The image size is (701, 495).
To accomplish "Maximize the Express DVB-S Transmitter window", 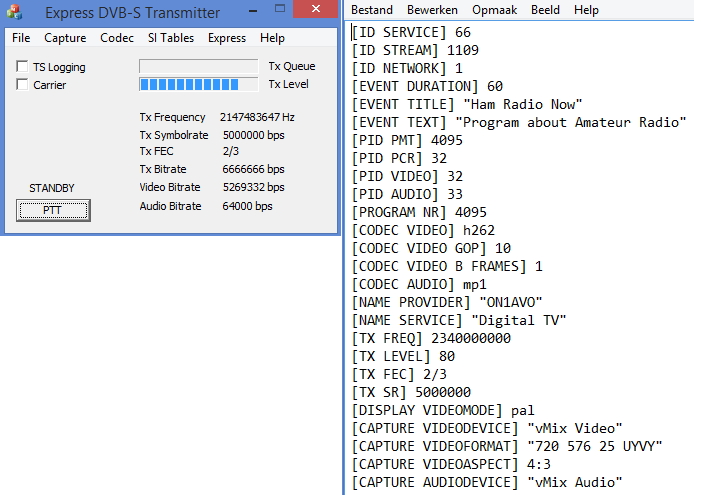I will coord(287,11).
